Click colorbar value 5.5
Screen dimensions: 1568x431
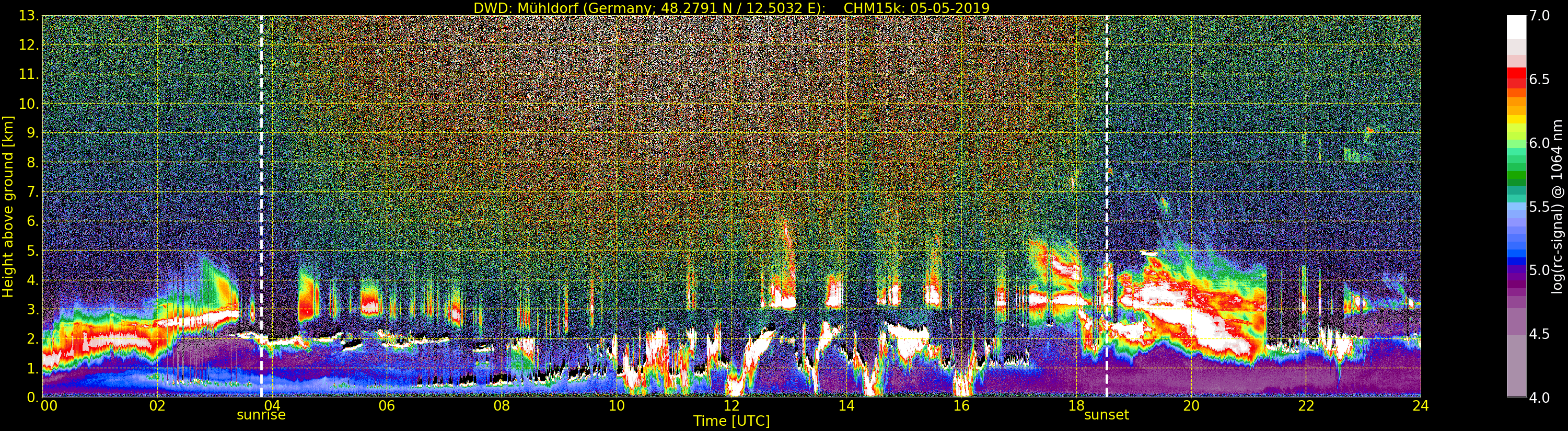tap(1539, 207)
